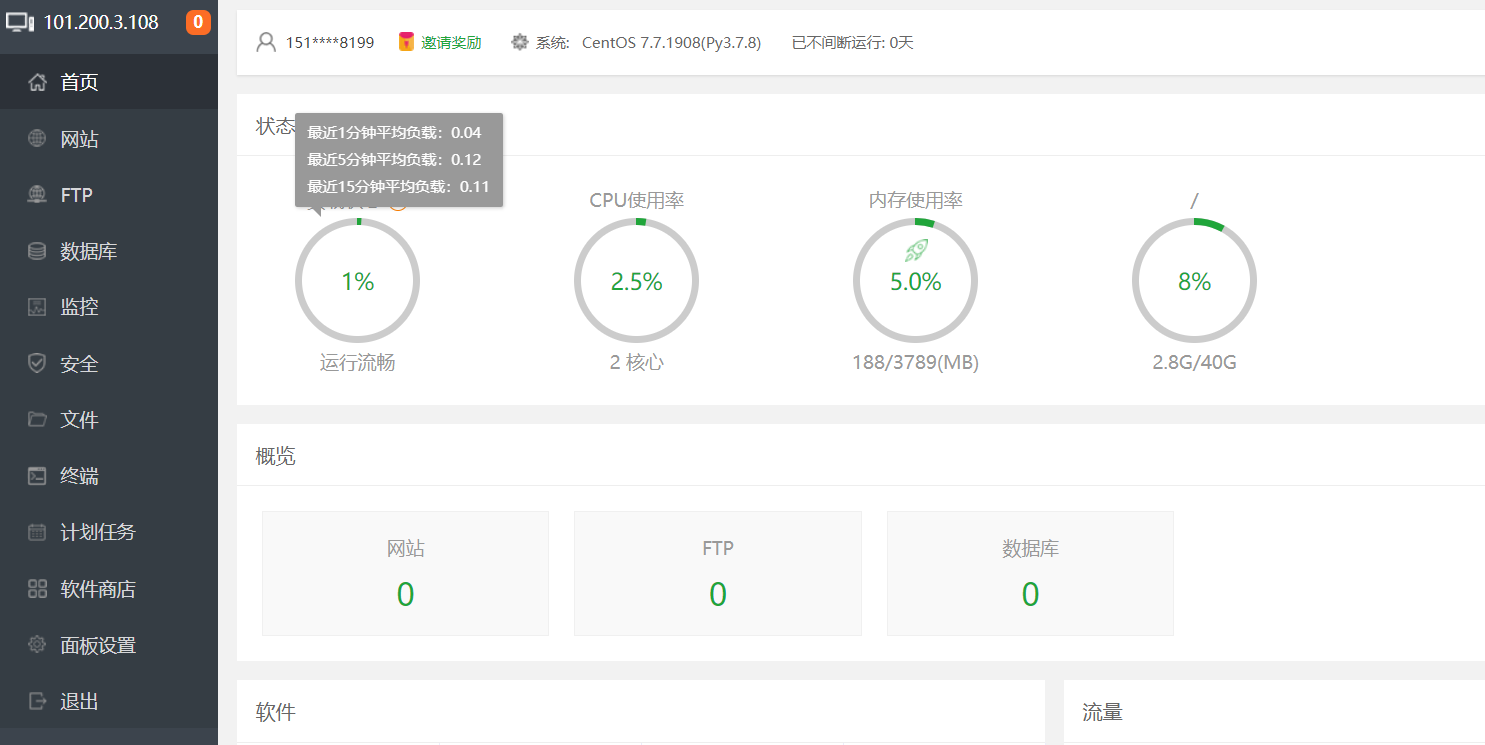This screenshot has height=745, width=1485.
Task: Click the home icon in the sidebar
Action: 37,82
